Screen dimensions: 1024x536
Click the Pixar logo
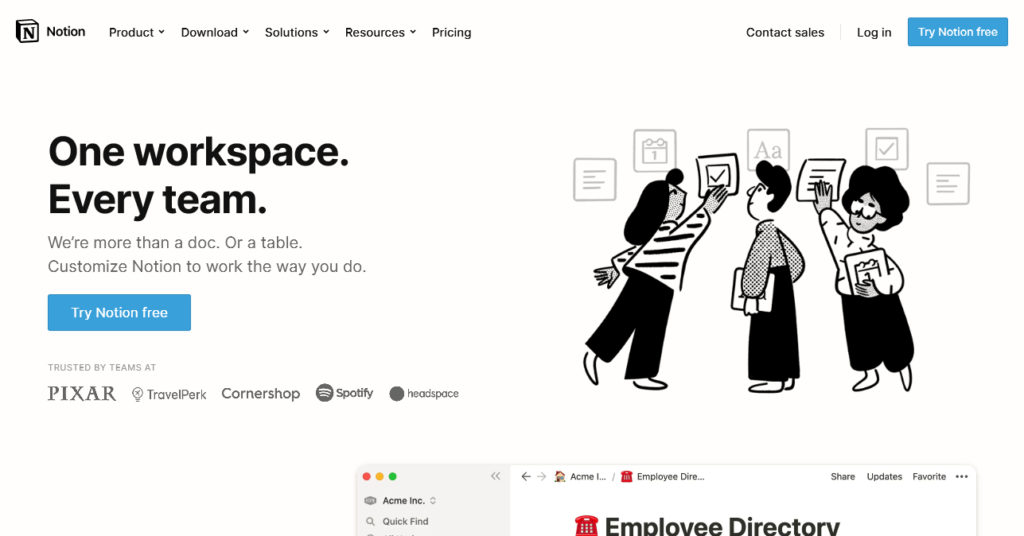click(x=82, y=393)
